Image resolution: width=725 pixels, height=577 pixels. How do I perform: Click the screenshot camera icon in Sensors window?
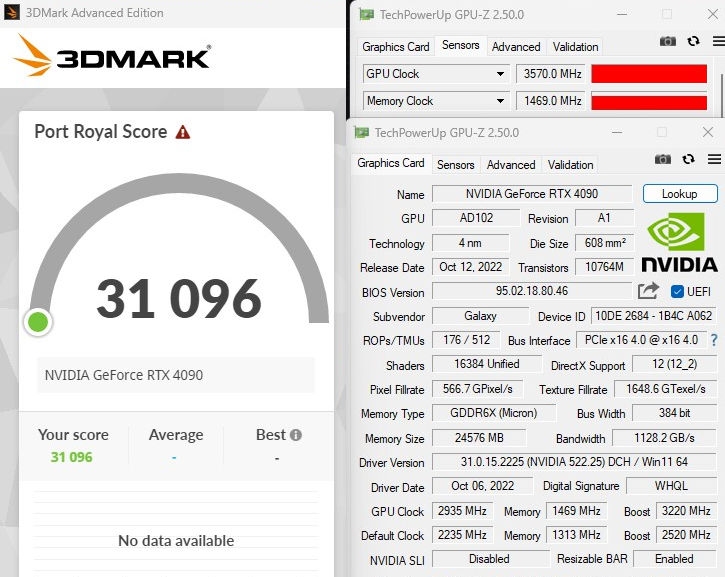(668, 41)
